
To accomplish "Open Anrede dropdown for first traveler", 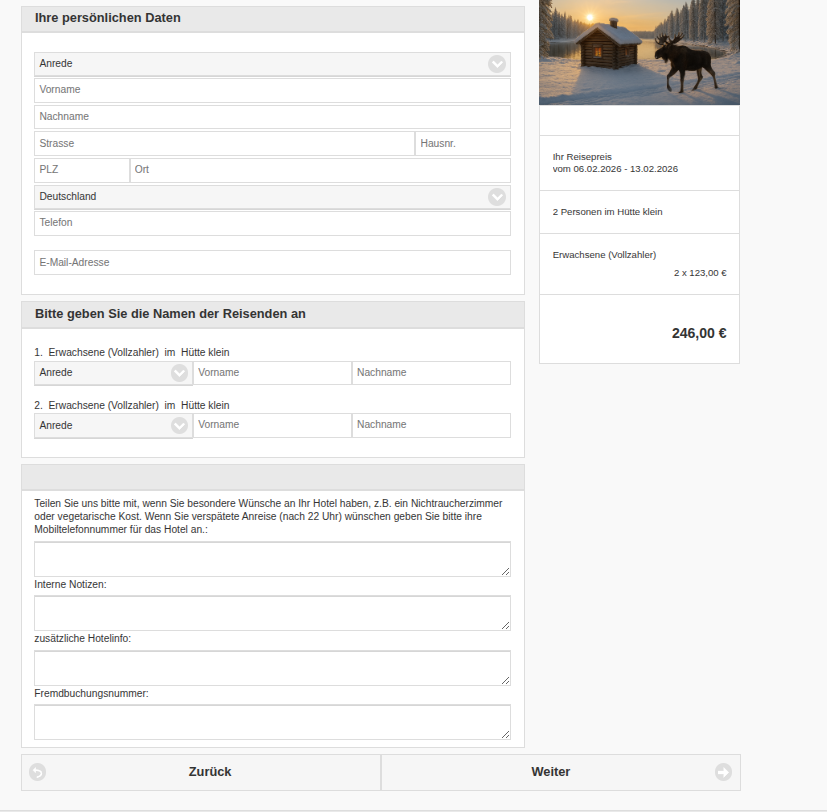I will click(x=113, y=373).
